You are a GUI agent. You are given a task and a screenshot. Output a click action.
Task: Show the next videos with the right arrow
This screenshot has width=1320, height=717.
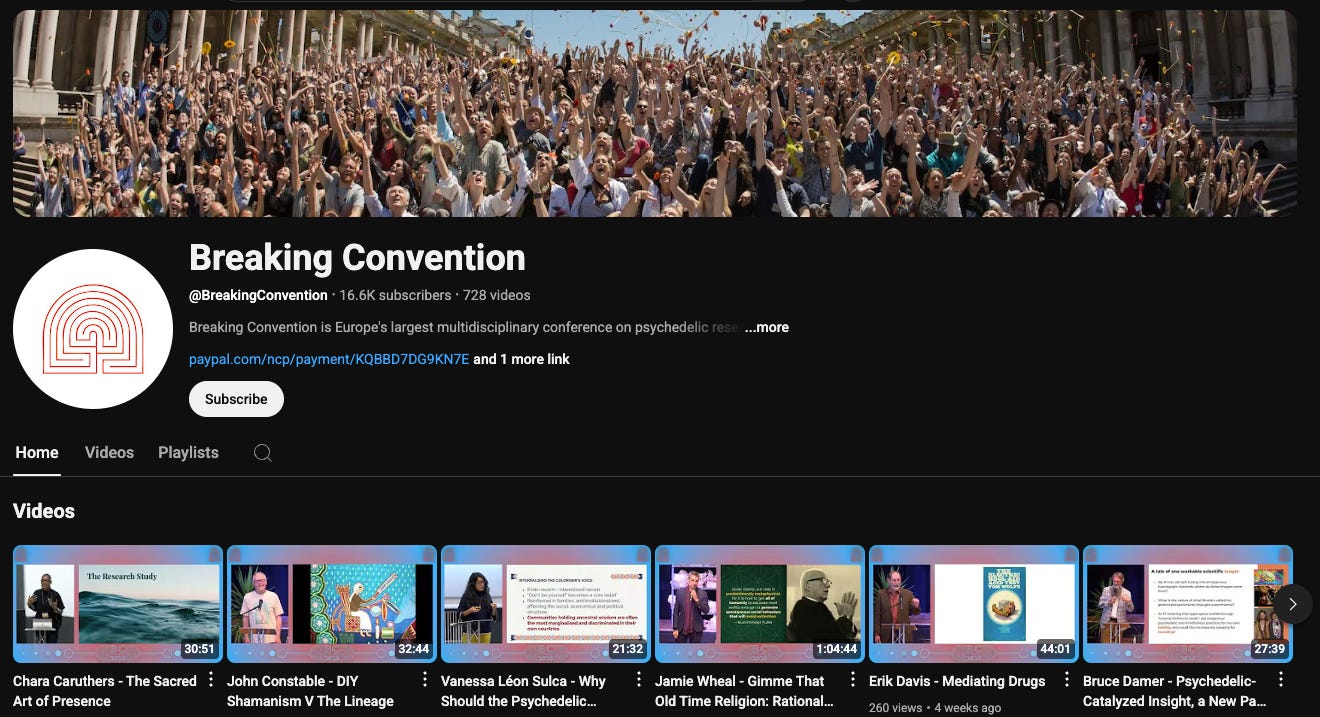[1292, 604]
